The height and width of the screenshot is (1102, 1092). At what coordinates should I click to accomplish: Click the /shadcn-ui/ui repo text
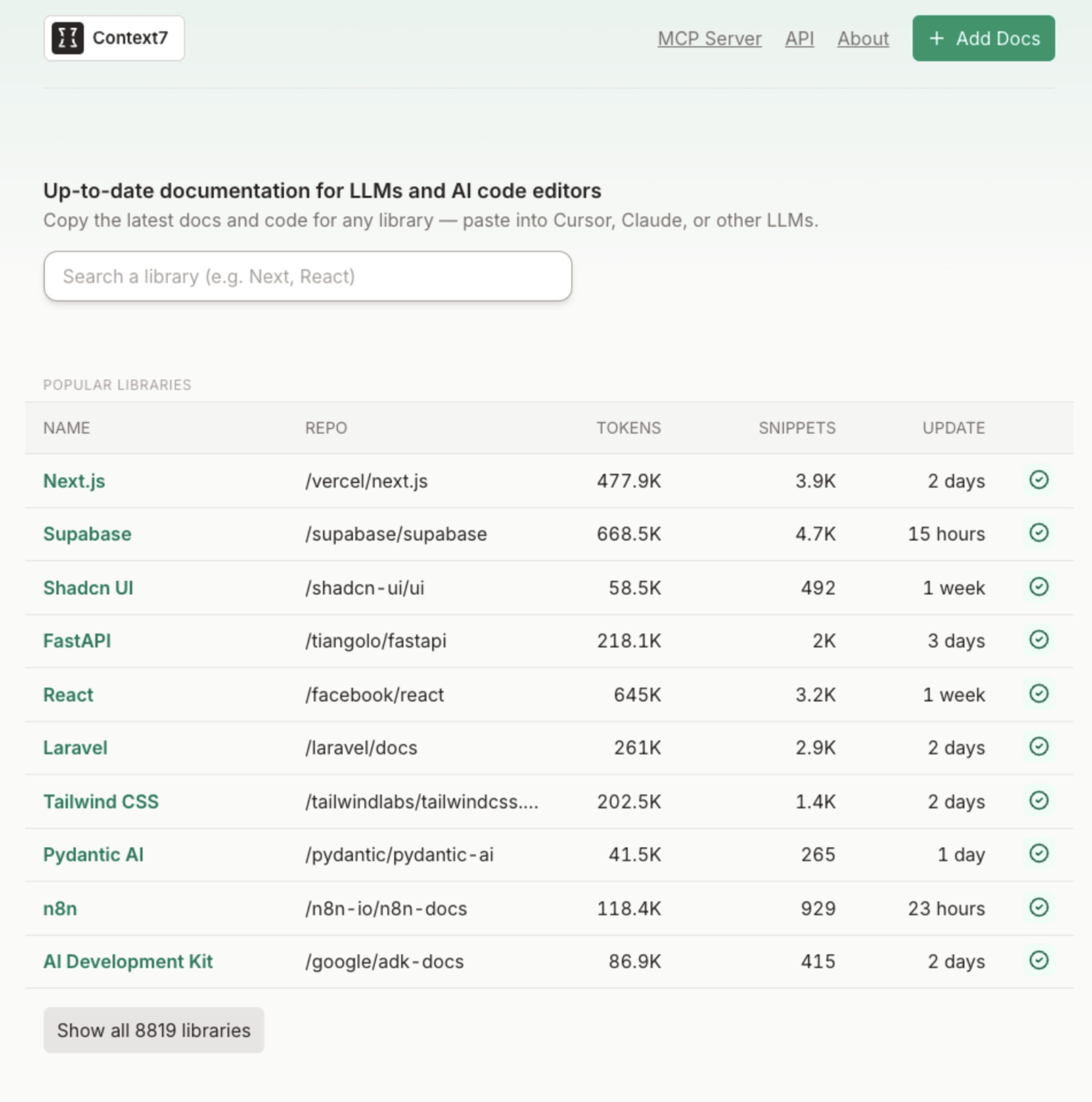pos(365,588)
